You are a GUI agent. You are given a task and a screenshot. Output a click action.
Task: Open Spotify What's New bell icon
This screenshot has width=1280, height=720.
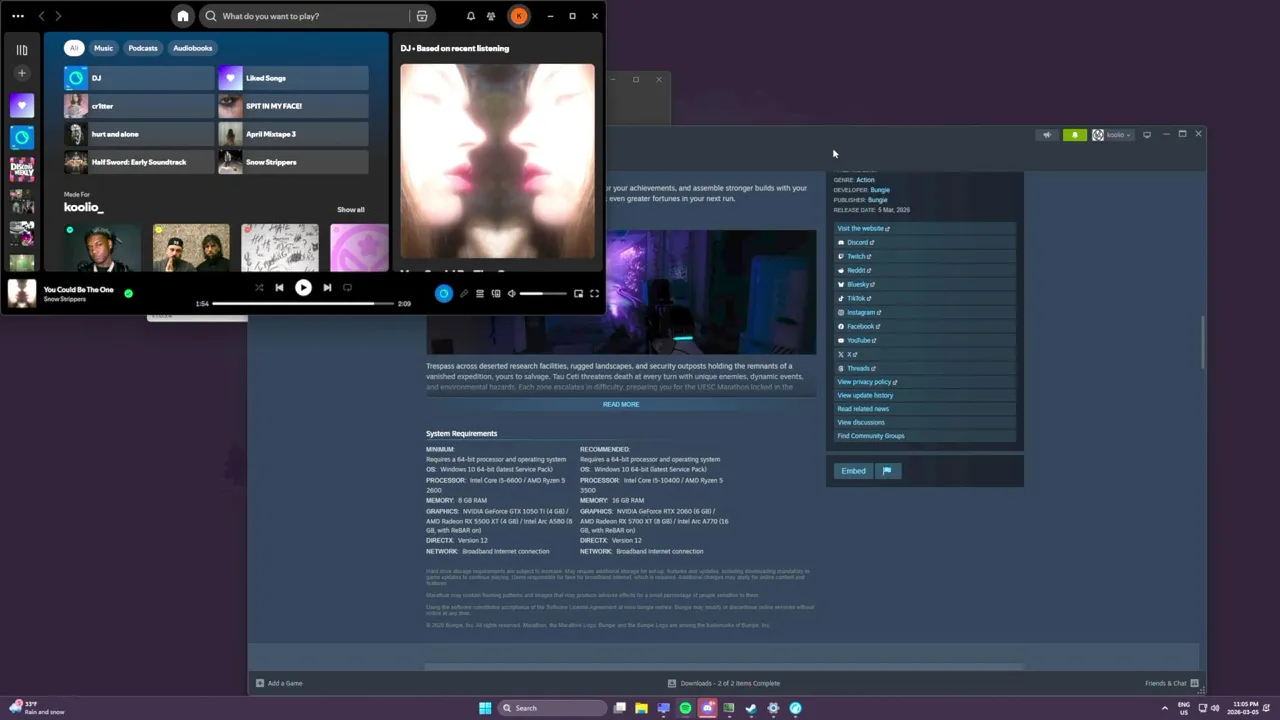tap(471, 16)
